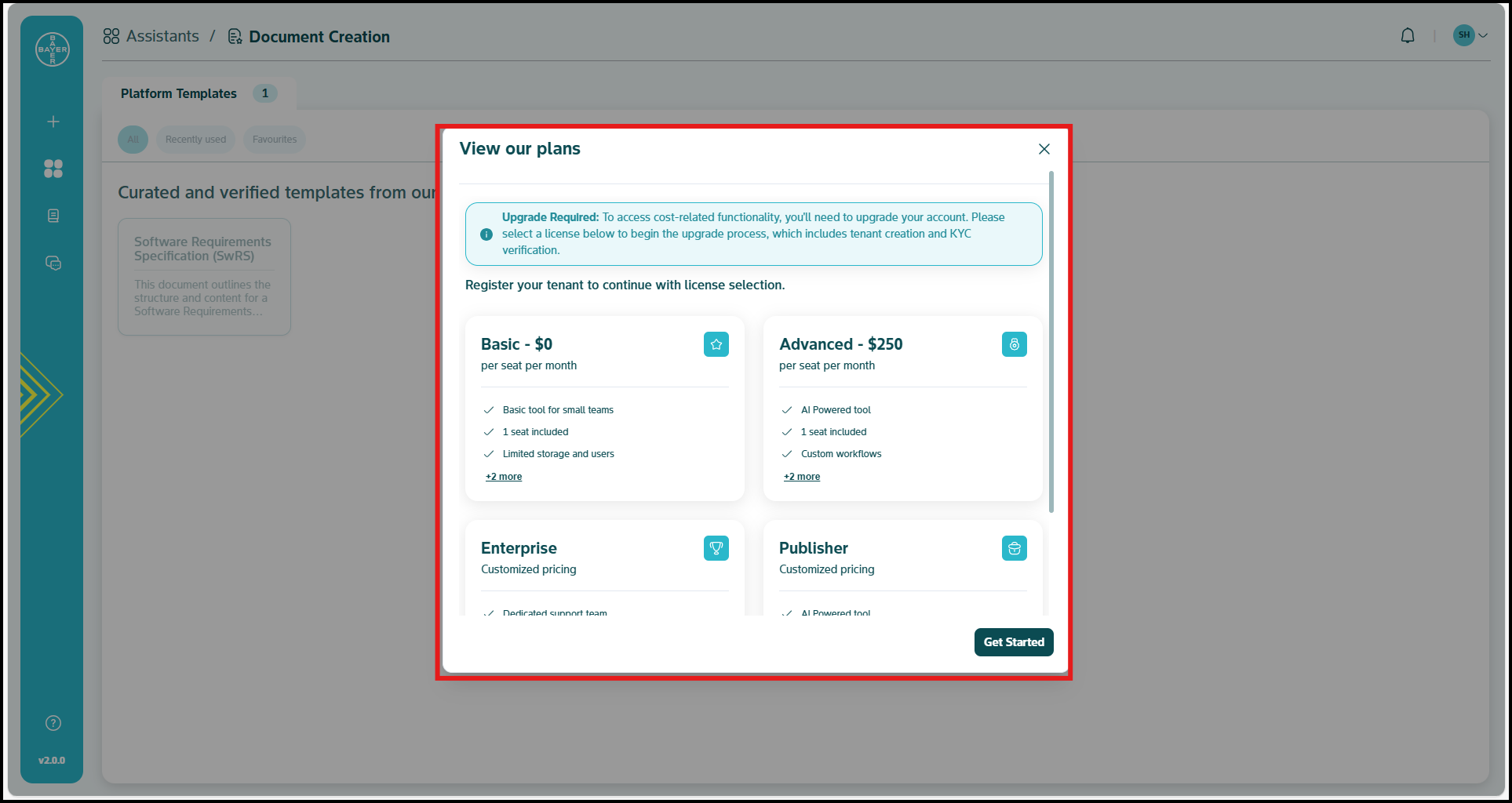Select the Recently used filter
Image resolution: width=1512 pixels, height=803 pixels.
click(195, 140)
